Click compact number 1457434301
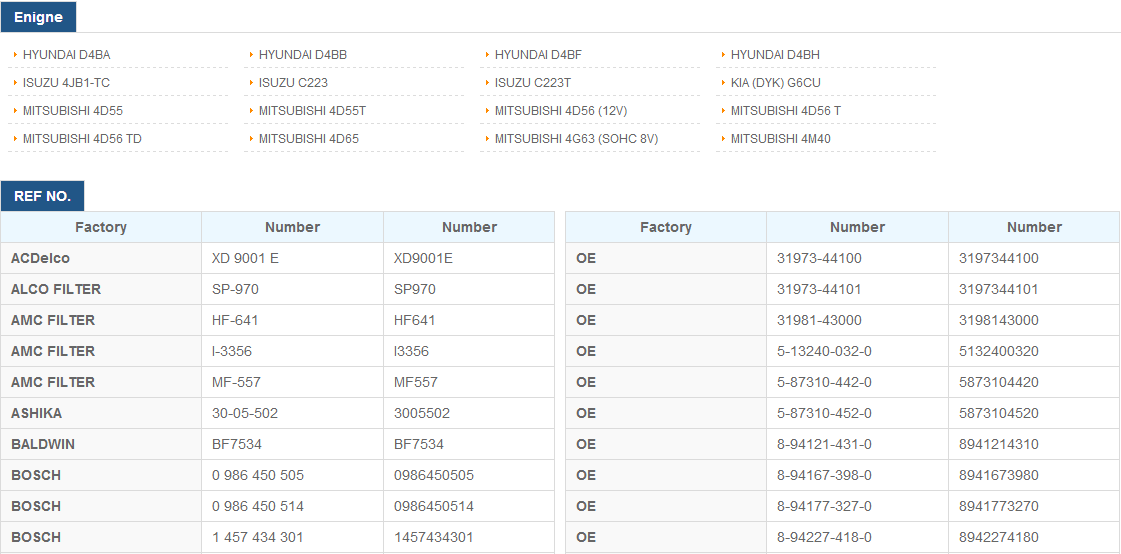The height and width of the screenshot is (554, 1121). [x=433, y=537]
